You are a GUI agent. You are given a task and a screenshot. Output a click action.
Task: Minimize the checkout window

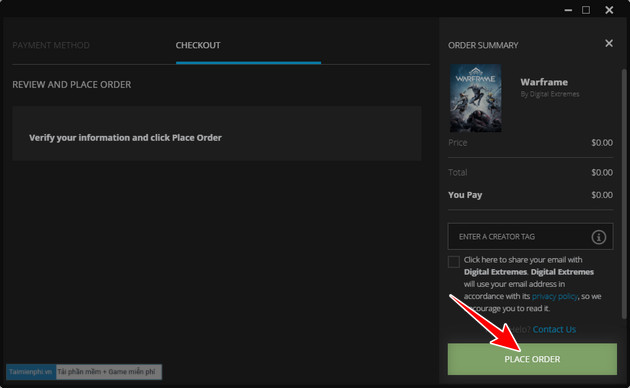point(568,10)
